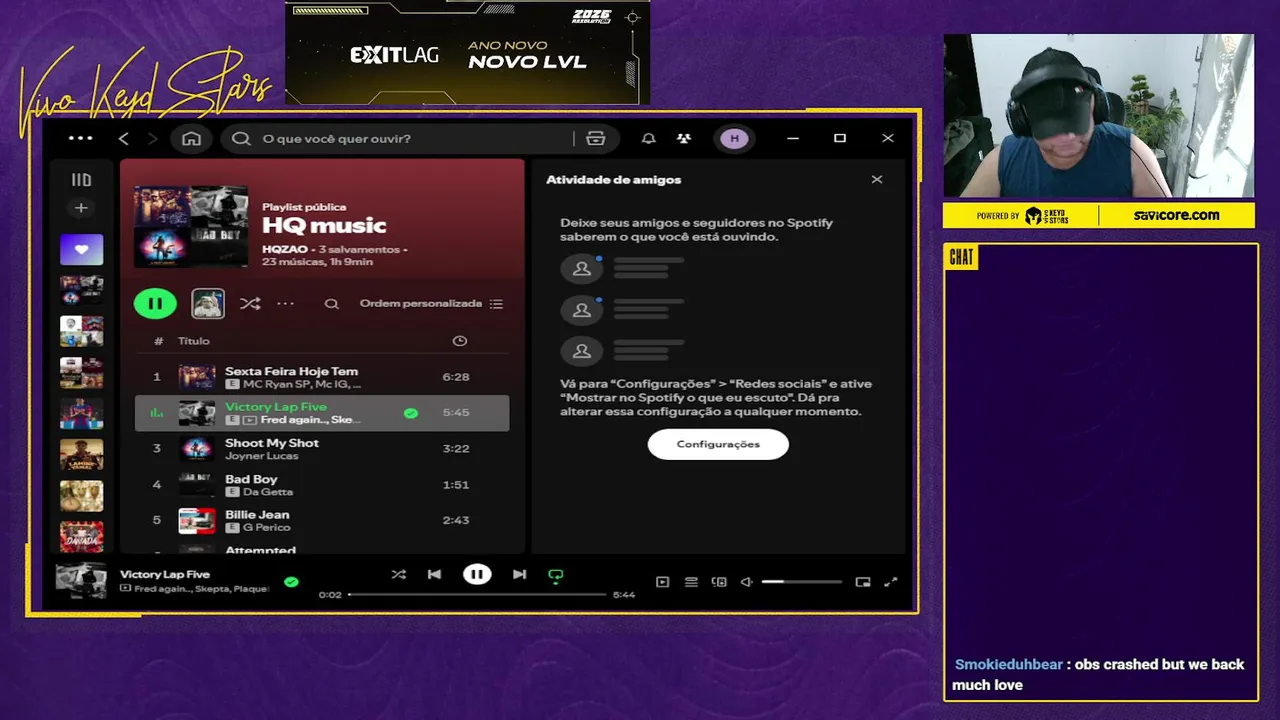Open Your Library icon in sidebar
1280x720 pixels.
(x=81, y=180)
